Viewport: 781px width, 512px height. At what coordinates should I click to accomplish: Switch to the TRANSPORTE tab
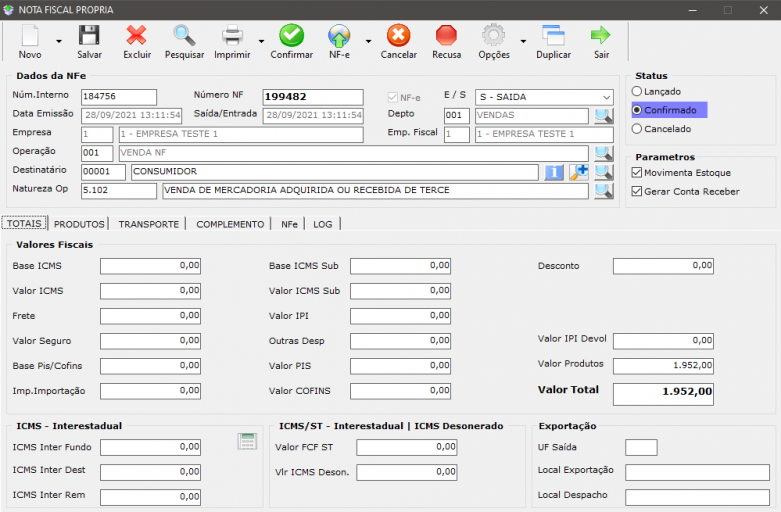[148, 224]
